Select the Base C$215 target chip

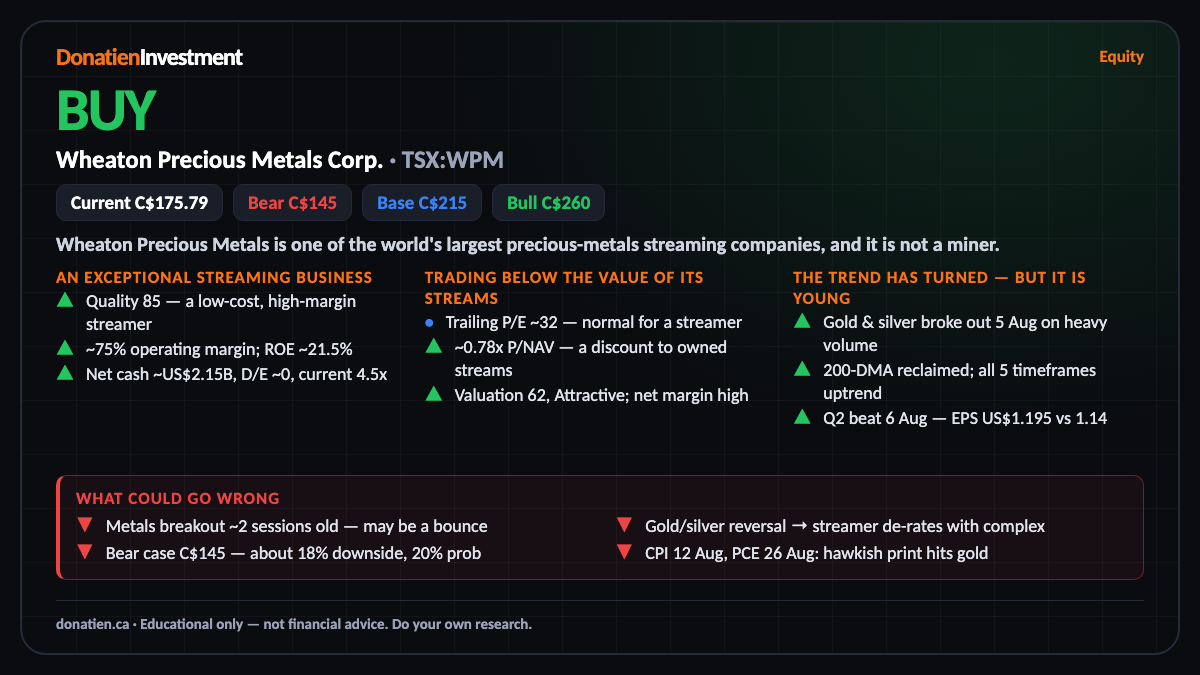coord(422,203)
